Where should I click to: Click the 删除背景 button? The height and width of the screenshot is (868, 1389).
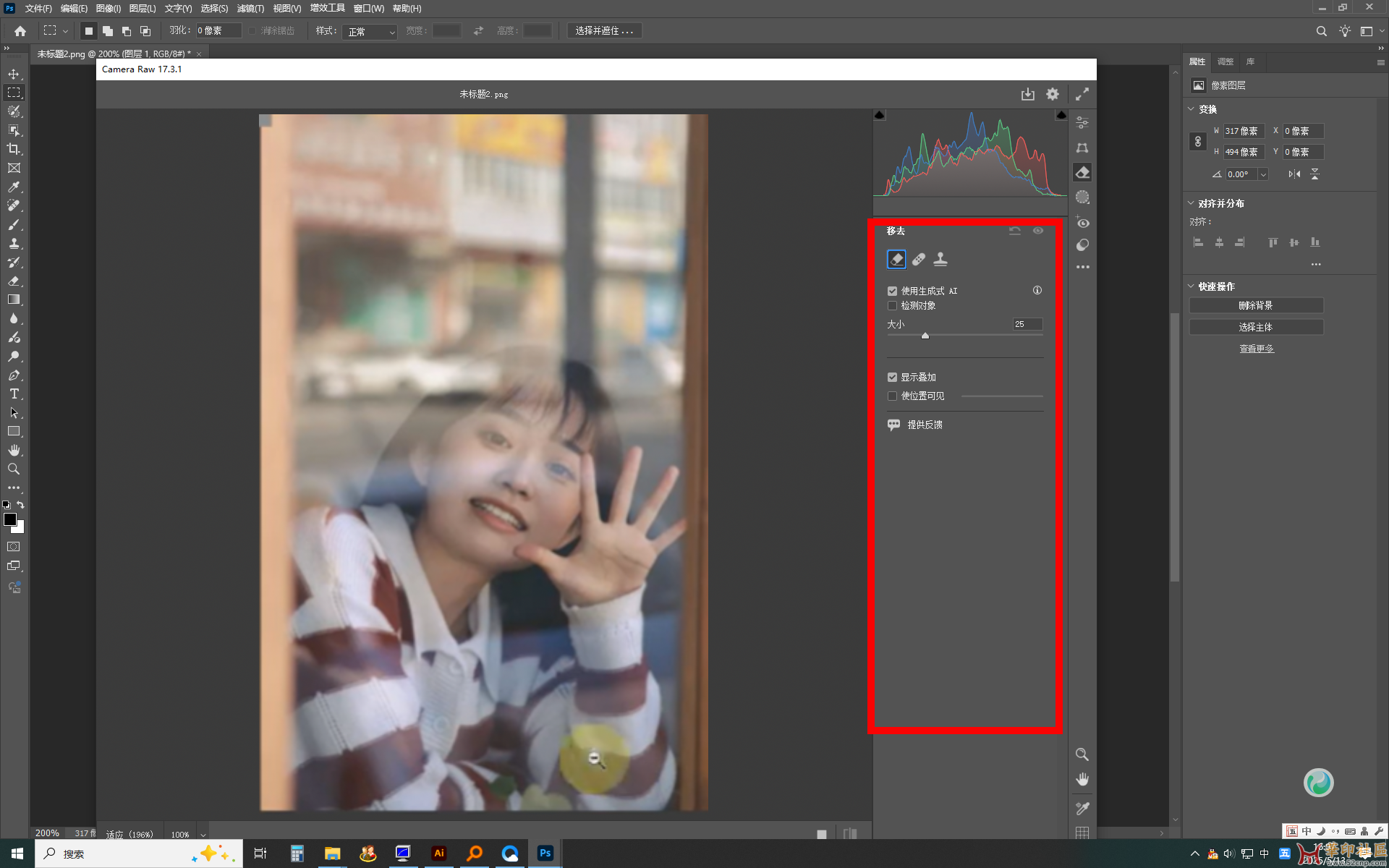click(x=1255, y=306)
